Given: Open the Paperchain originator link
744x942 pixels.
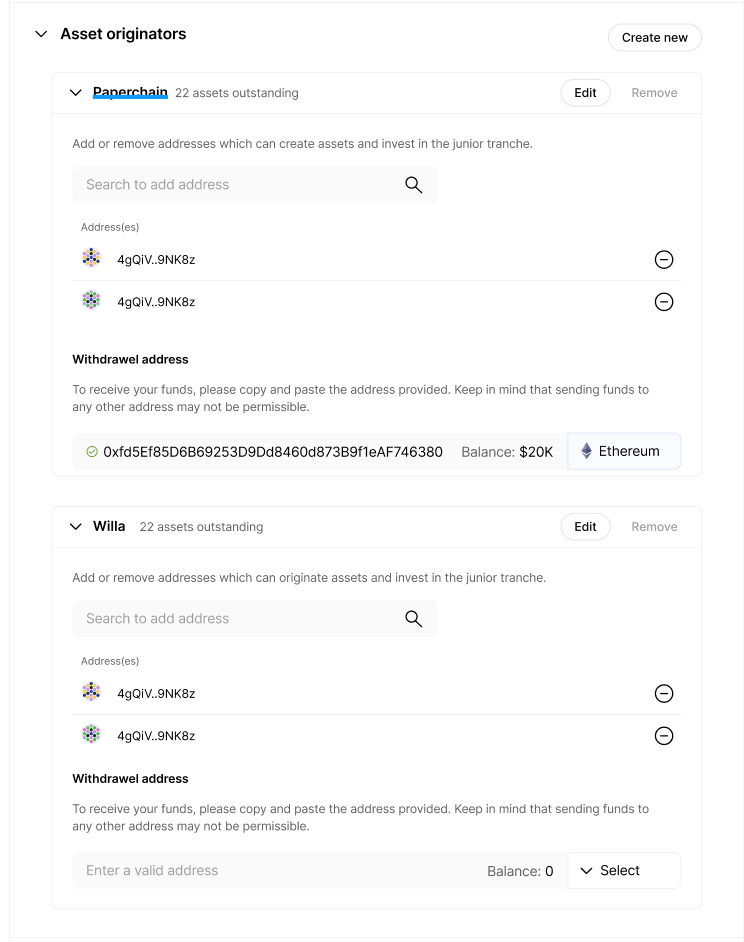Looking at the screenshot, I should pyautogui.click(x=129, y=92).
